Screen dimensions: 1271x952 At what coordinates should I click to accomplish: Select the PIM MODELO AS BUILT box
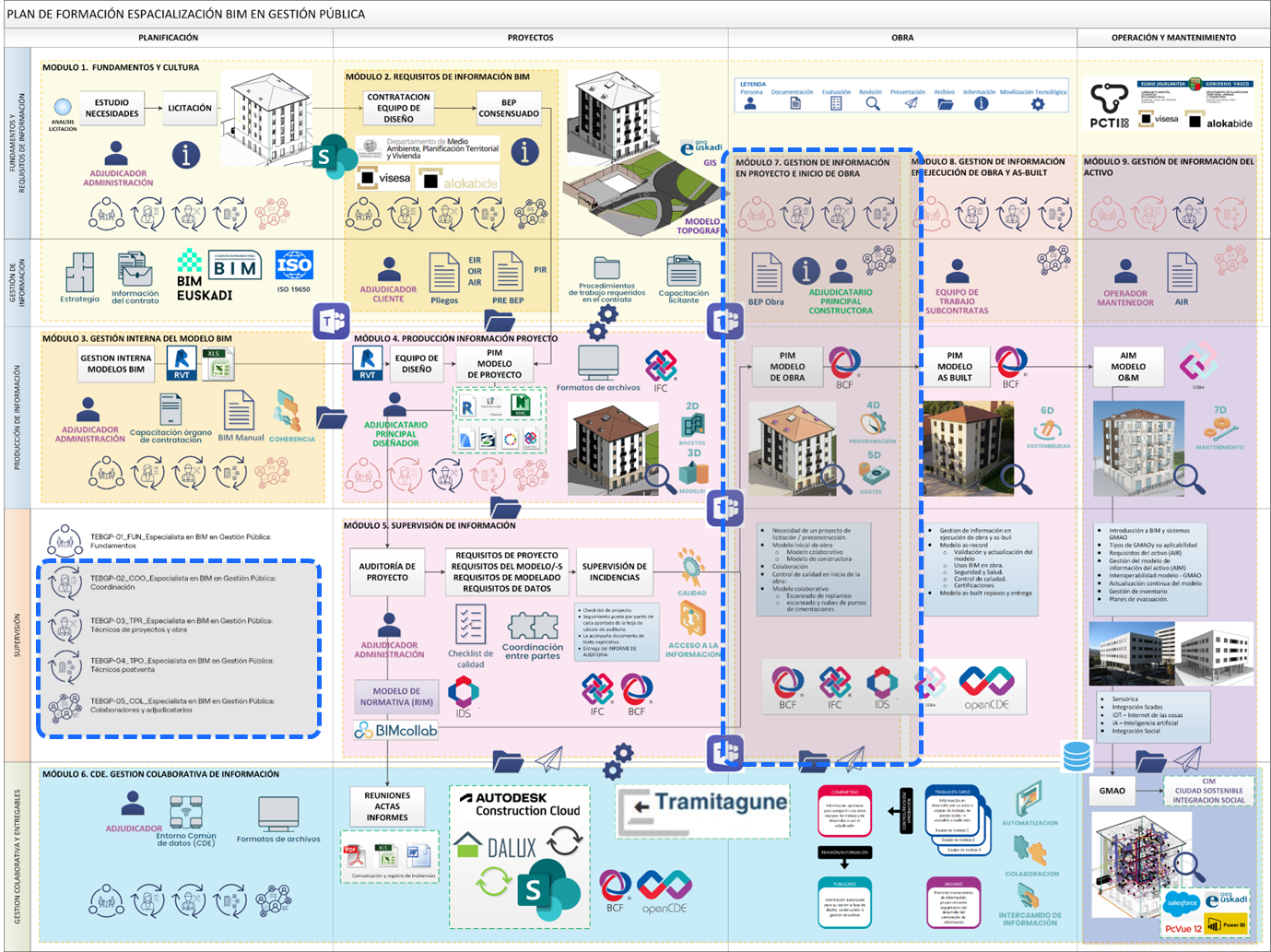click(955, 367)
